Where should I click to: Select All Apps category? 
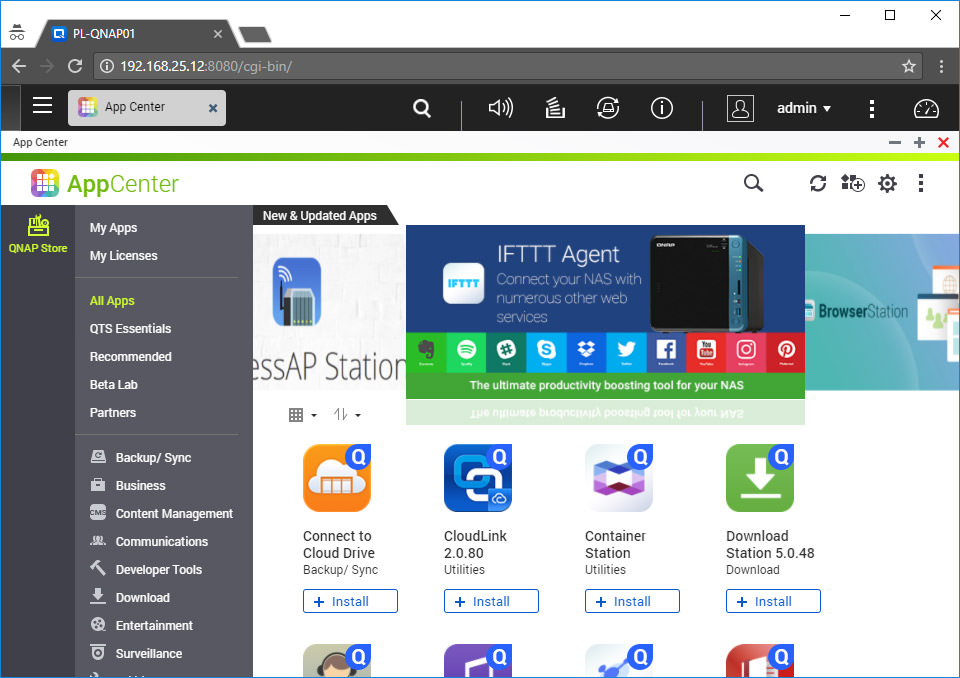coord(112,301)
